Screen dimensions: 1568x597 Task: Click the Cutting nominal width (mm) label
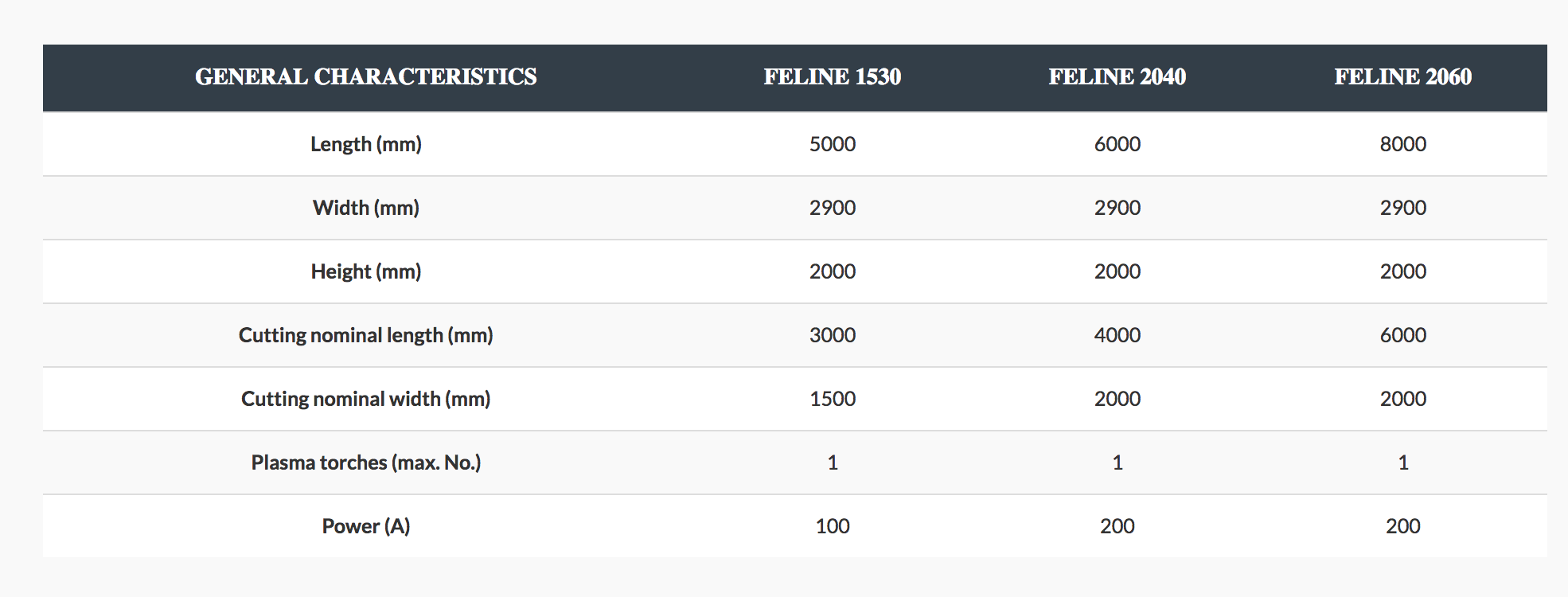point(366,399)
